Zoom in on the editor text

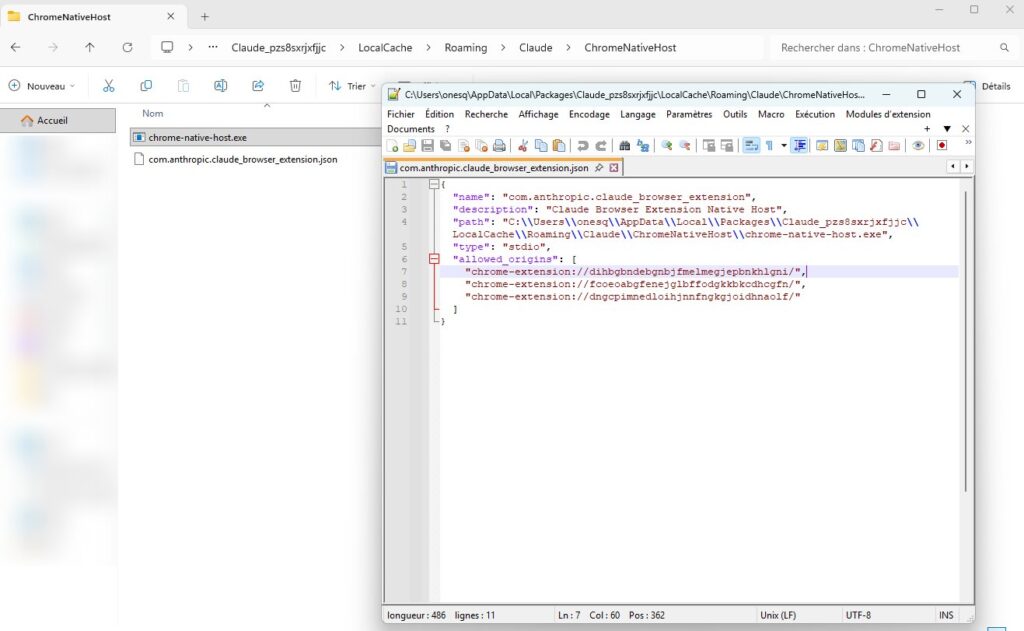point(667,146)
